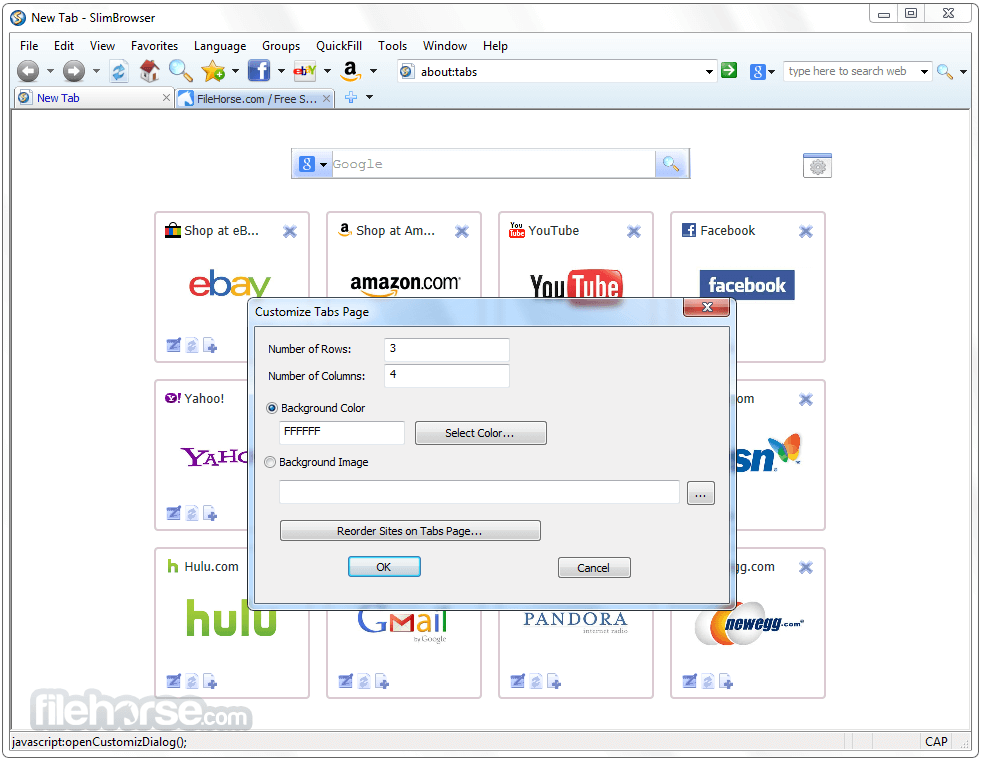Add a new tab with plus icon
Screen dimensions: 982x761
click(x=351, y=97)
